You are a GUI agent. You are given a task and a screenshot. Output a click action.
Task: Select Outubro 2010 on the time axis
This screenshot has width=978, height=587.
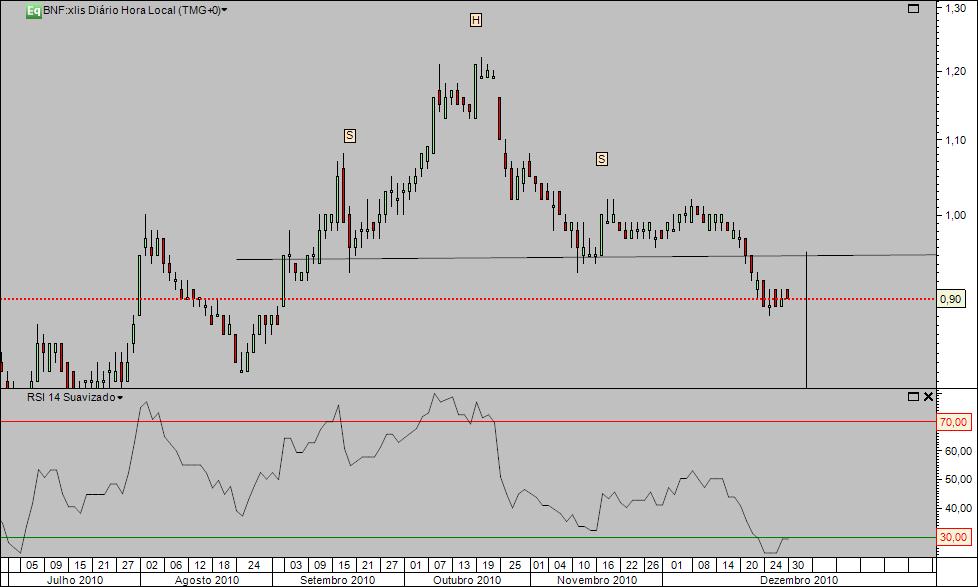point(467,580)
